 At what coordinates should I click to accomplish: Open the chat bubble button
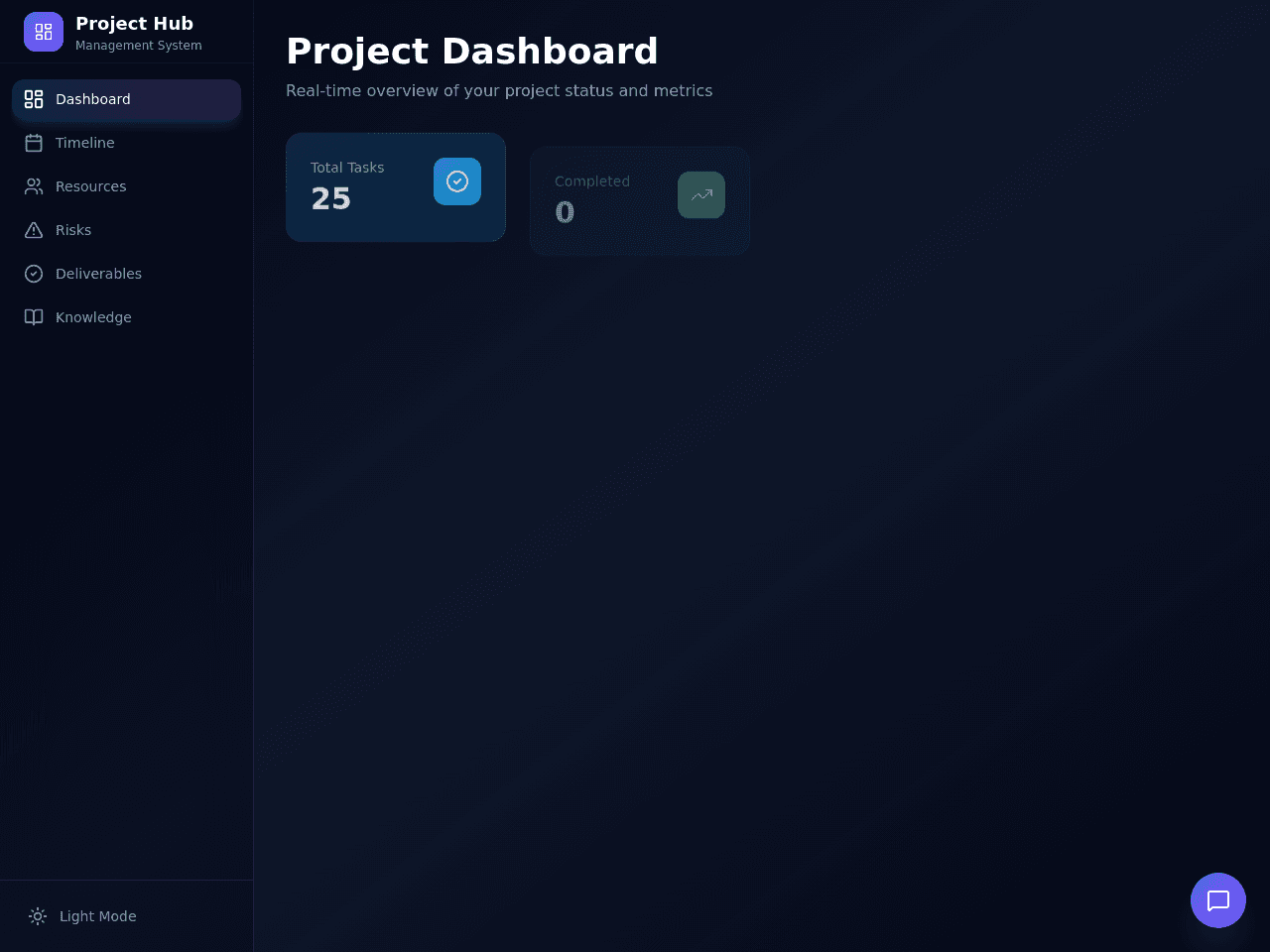tap(1218, 900)
